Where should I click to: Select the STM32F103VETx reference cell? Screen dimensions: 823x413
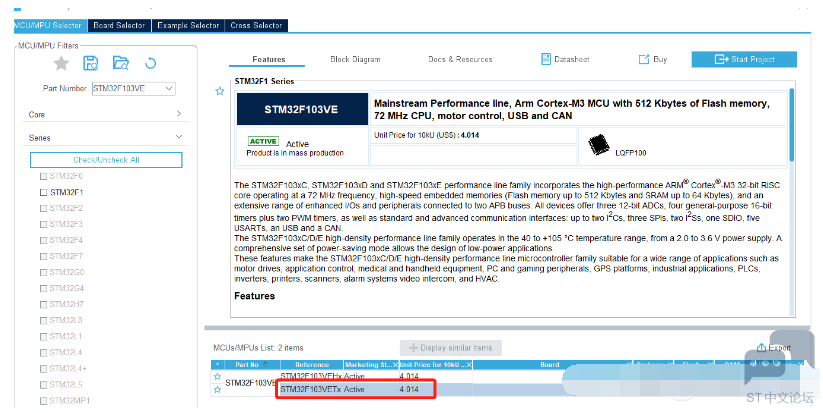[311, 389]
